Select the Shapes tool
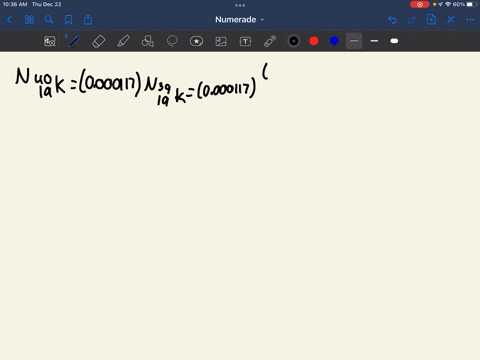 (x=148, y=41)
